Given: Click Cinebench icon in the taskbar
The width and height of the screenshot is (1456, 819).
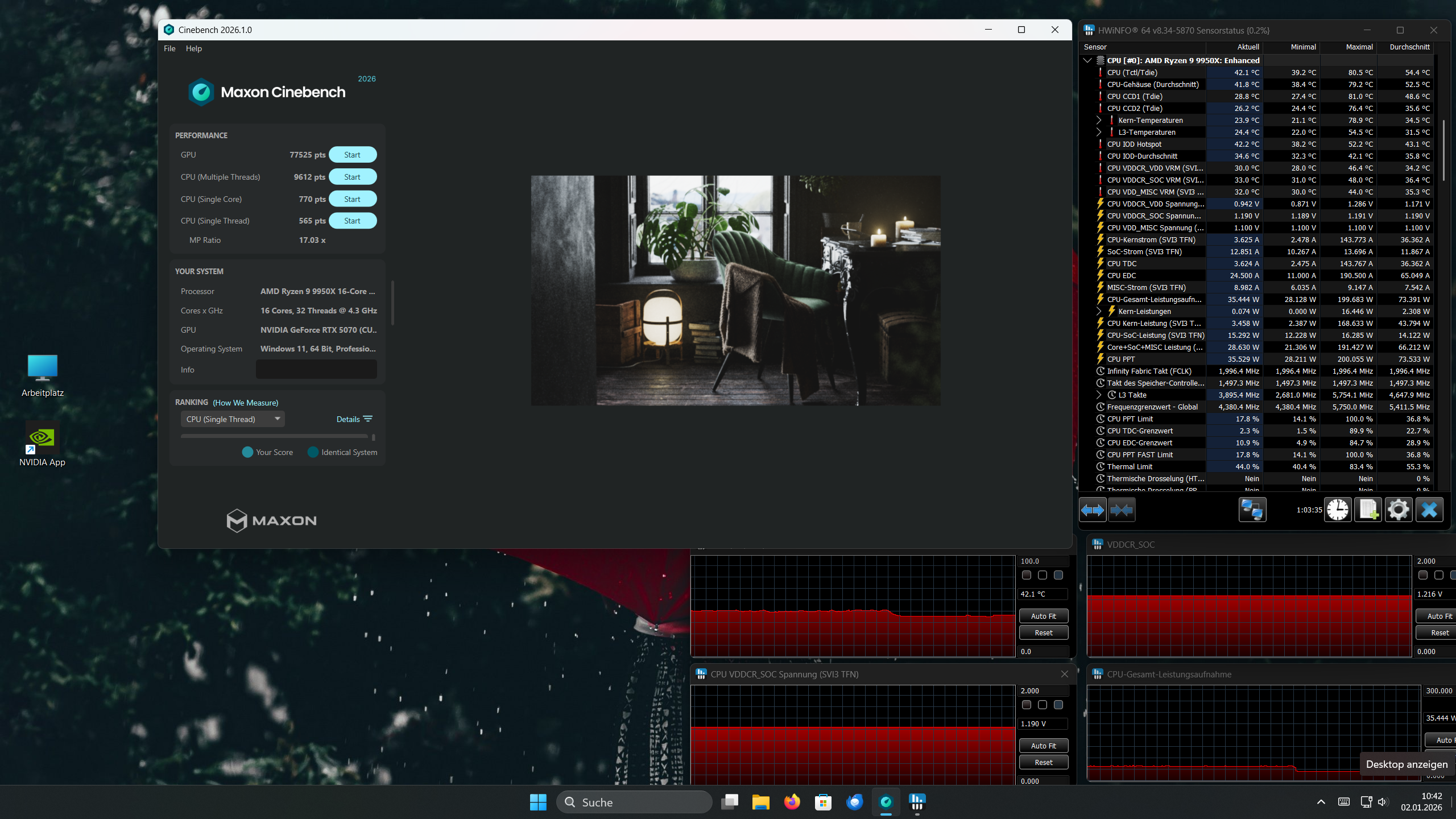Looking at the screenshot, I should tap(886, 802).
